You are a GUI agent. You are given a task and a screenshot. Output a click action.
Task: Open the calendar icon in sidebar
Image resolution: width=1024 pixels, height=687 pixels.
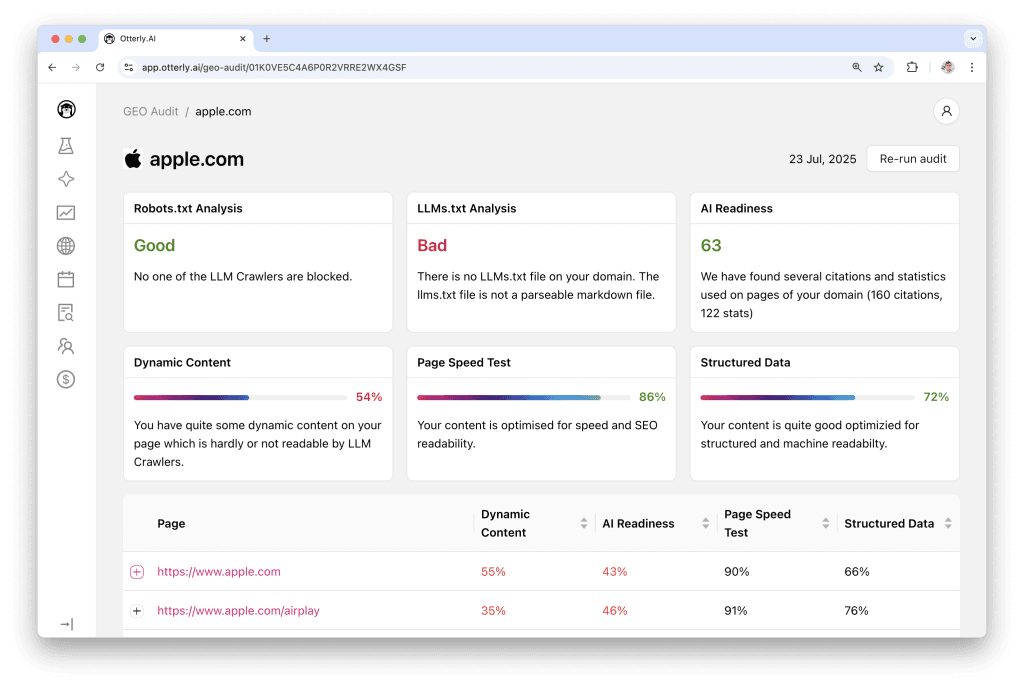[66, 279]
